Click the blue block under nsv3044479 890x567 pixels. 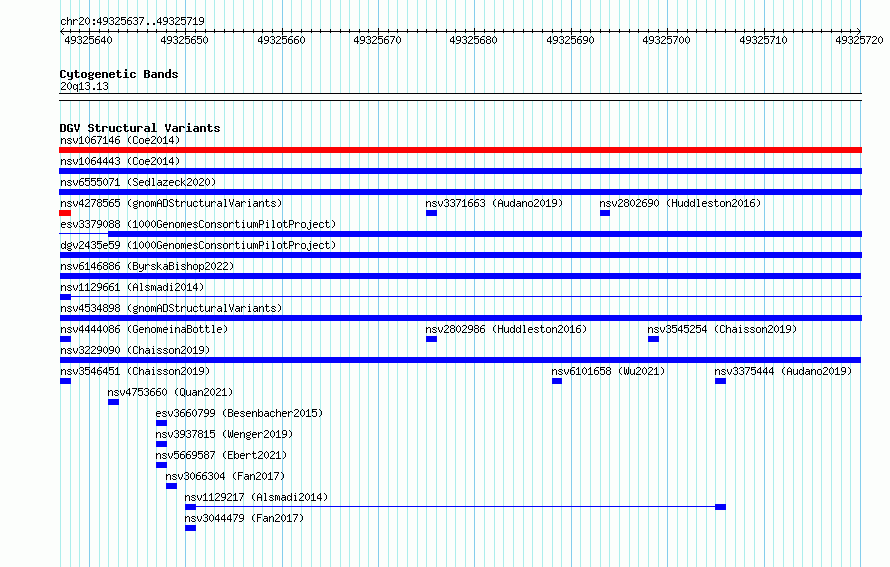coord(190,528)
